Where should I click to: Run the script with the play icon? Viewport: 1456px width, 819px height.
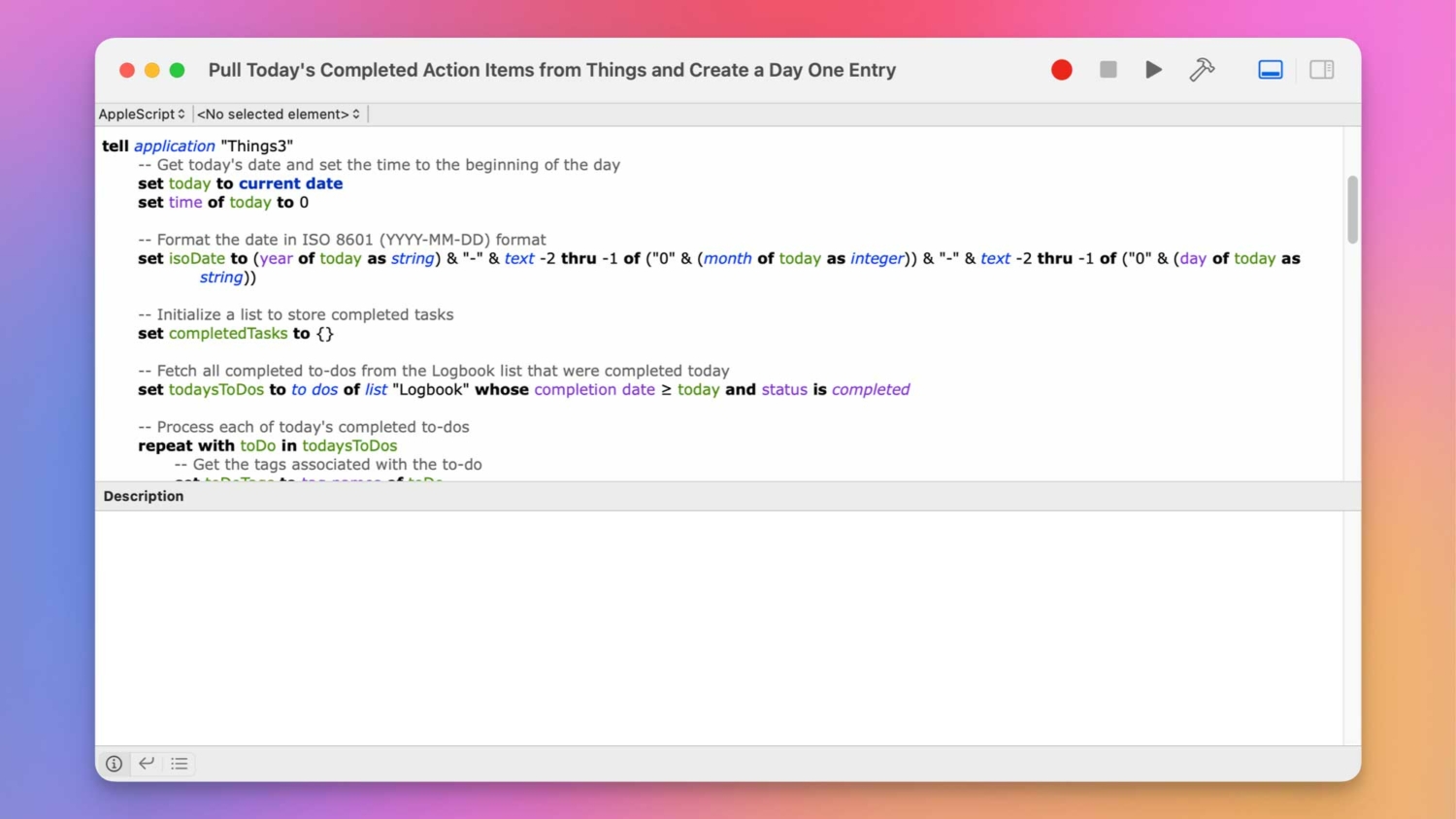tap(1152, 69)
